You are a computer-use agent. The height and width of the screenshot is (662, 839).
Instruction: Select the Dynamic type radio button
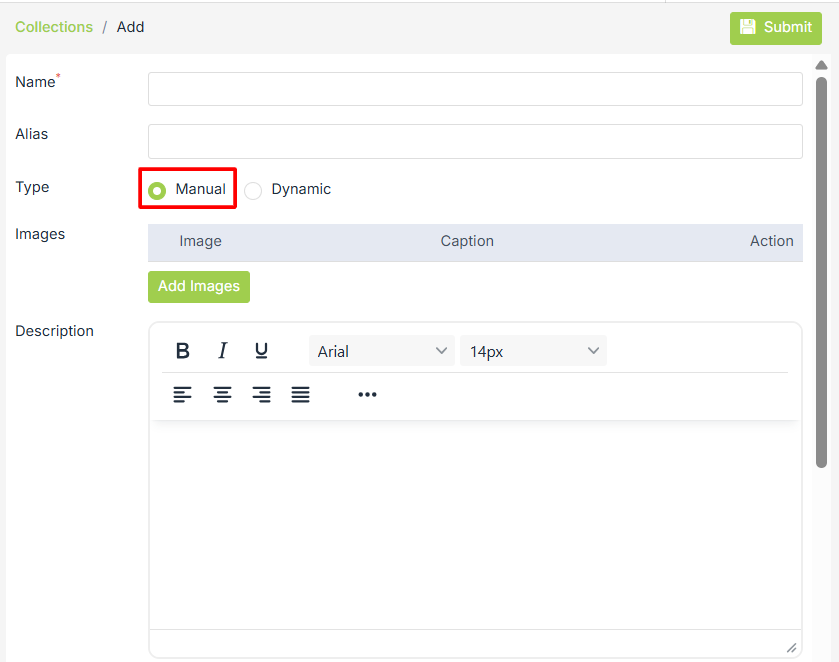253,190
